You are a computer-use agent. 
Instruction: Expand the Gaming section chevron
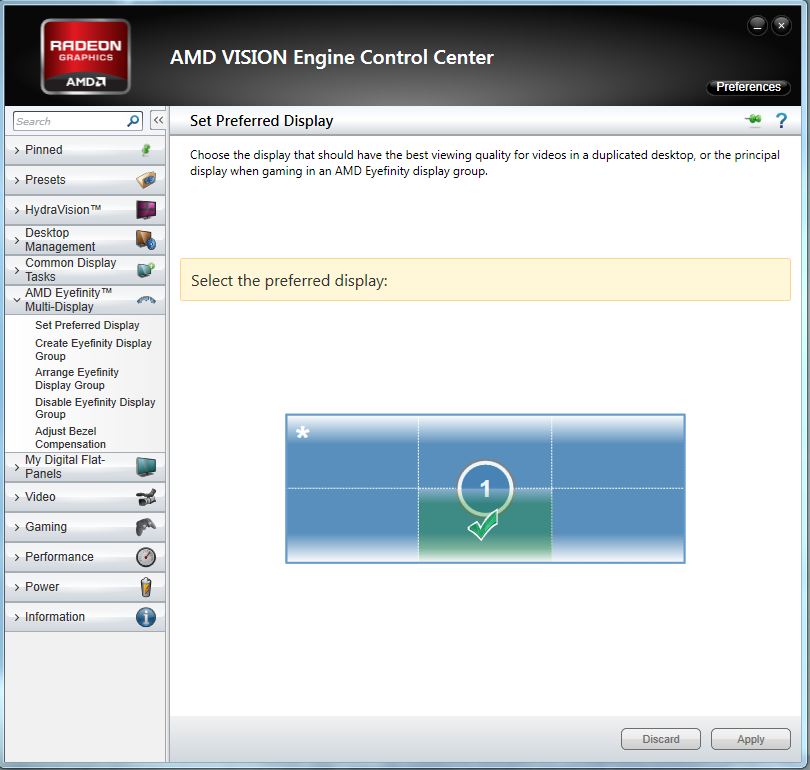(x=17, y=527)
